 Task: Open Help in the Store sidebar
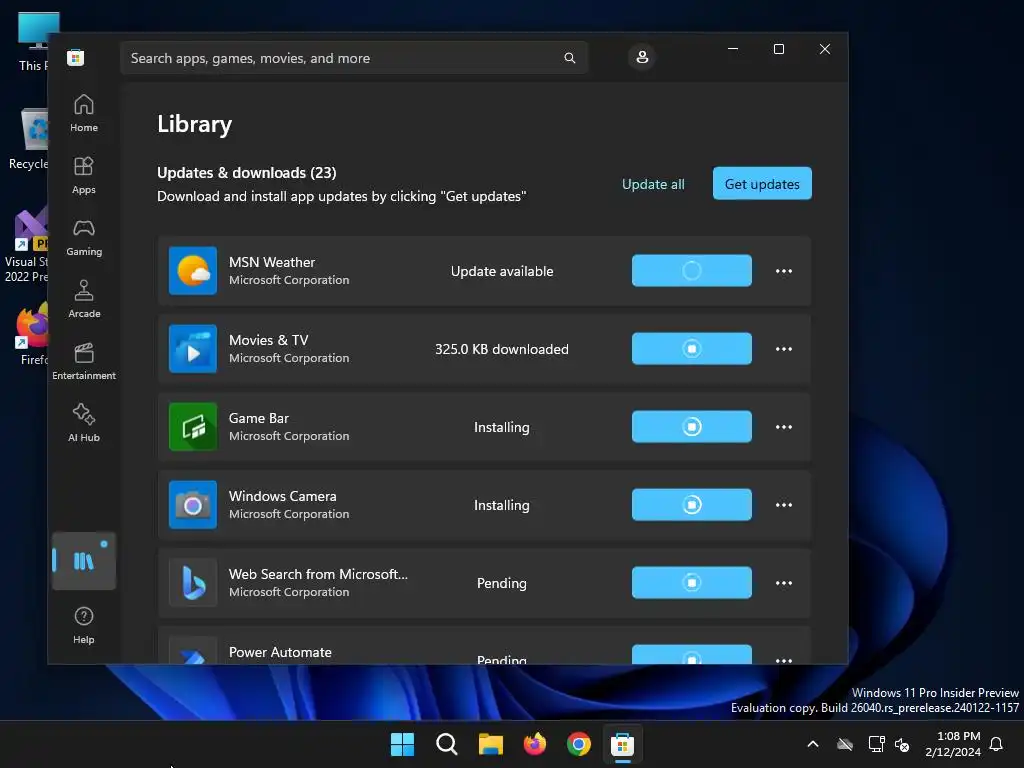(x=84, y=626)
